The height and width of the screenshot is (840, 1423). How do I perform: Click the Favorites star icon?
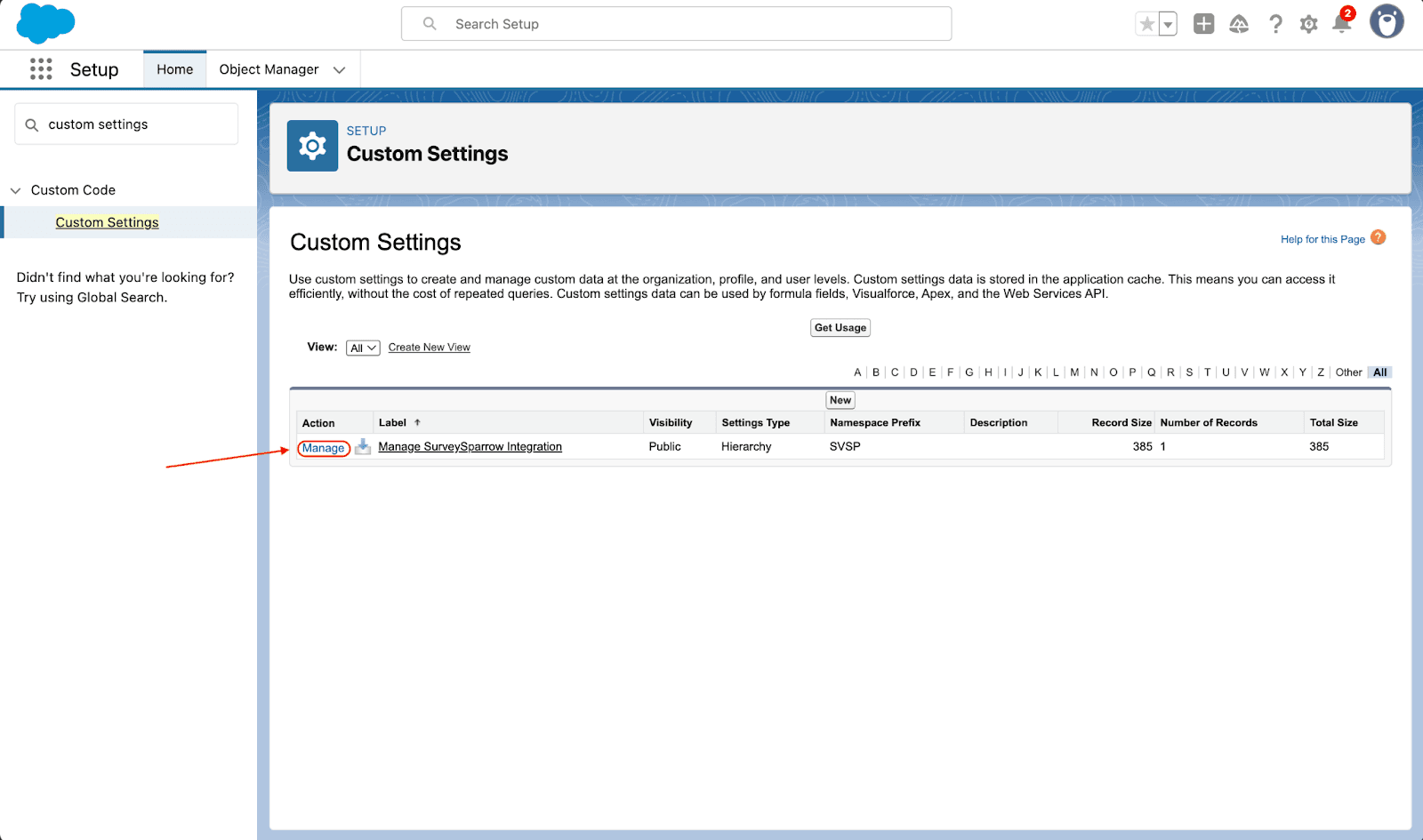click(1147, 24)
